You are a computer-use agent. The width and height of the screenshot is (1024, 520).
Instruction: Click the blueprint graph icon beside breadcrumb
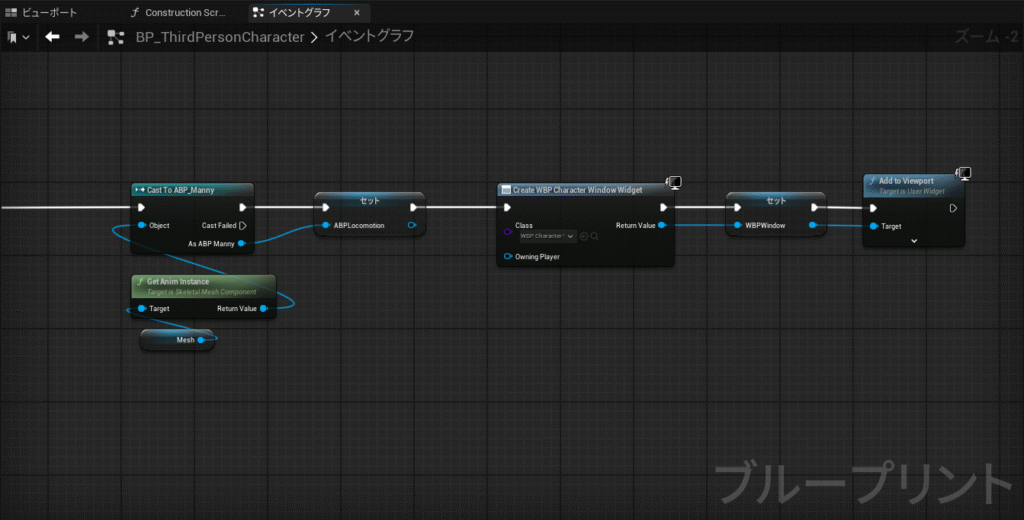[116, 37]
